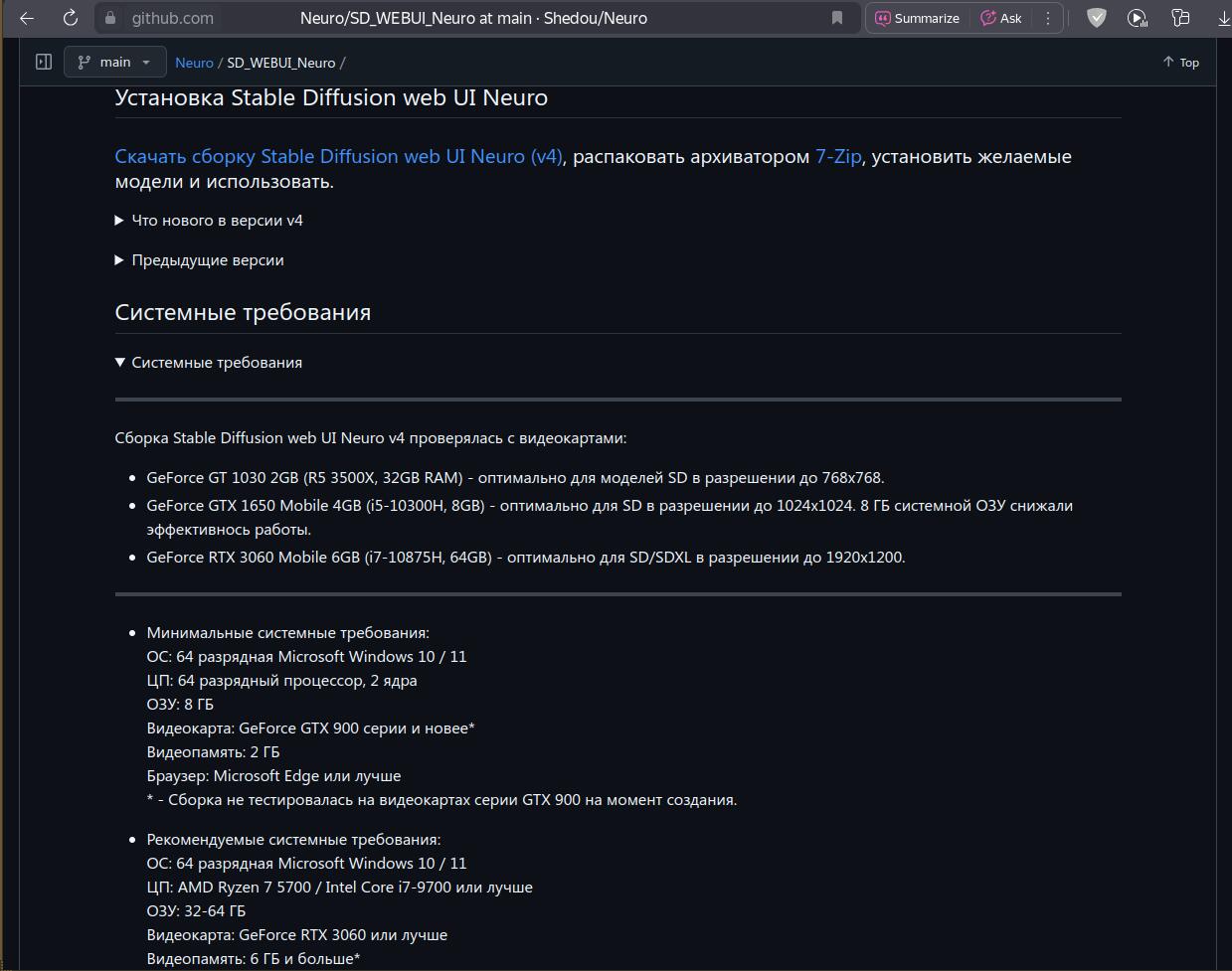Click the site lock icon in address bar

[110, 18]
